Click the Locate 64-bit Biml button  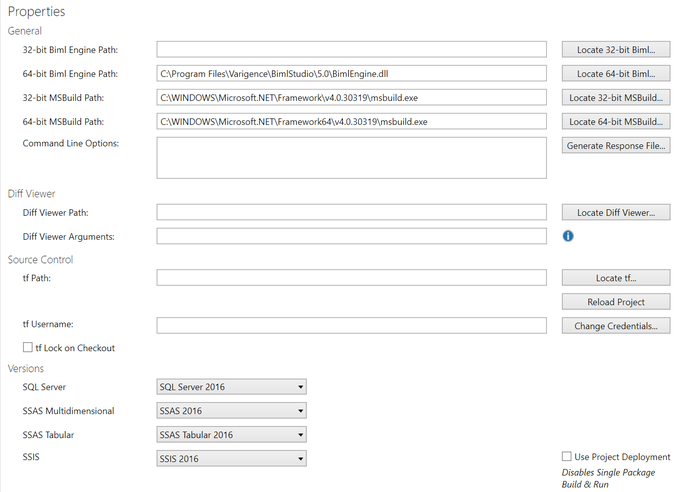(x=616, y=74)
